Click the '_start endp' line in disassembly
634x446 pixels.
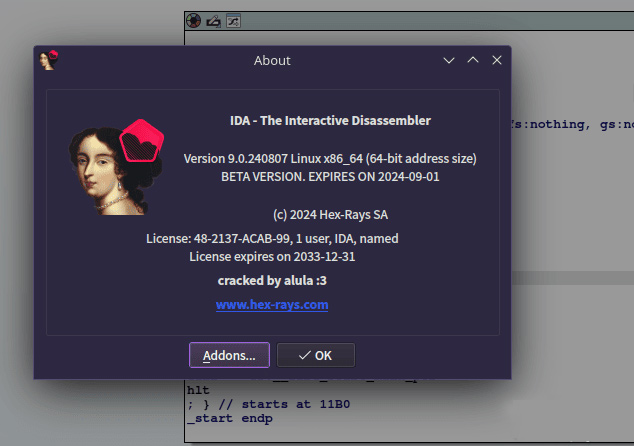[x=229, y=419]
